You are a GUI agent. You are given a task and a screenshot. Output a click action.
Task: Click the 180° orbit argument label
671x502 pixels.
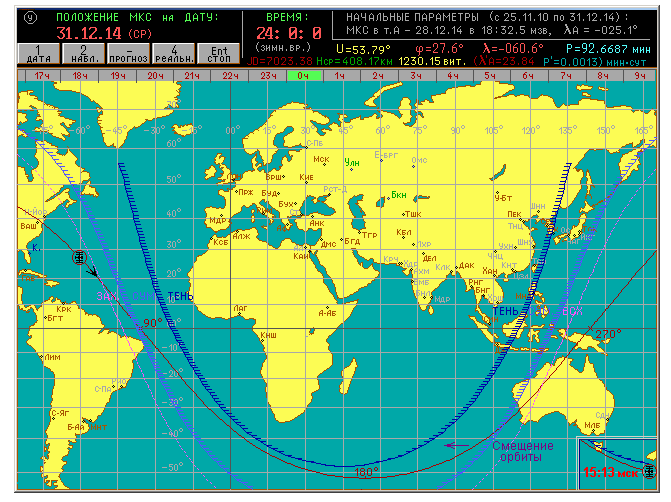click(366, 472)
